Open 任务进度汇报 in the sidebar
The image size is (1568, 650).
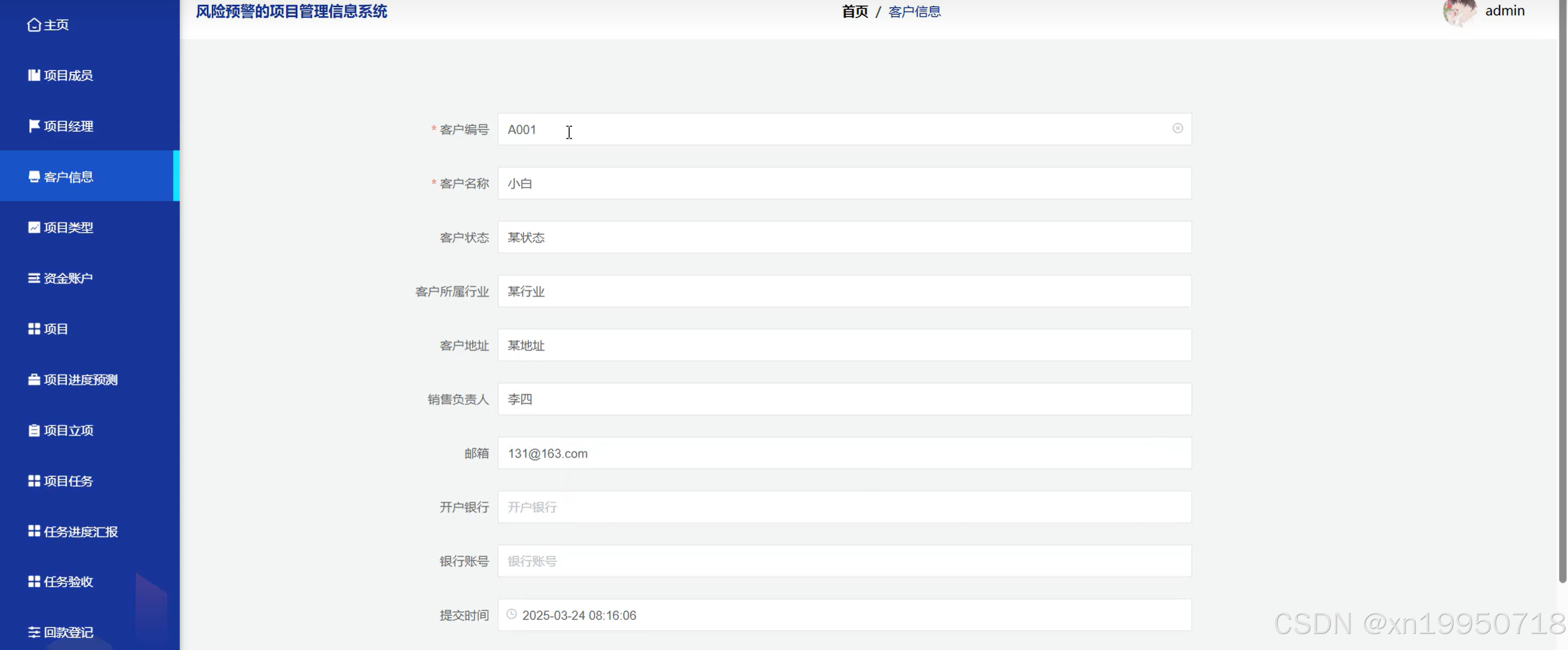tap(90, 531)
